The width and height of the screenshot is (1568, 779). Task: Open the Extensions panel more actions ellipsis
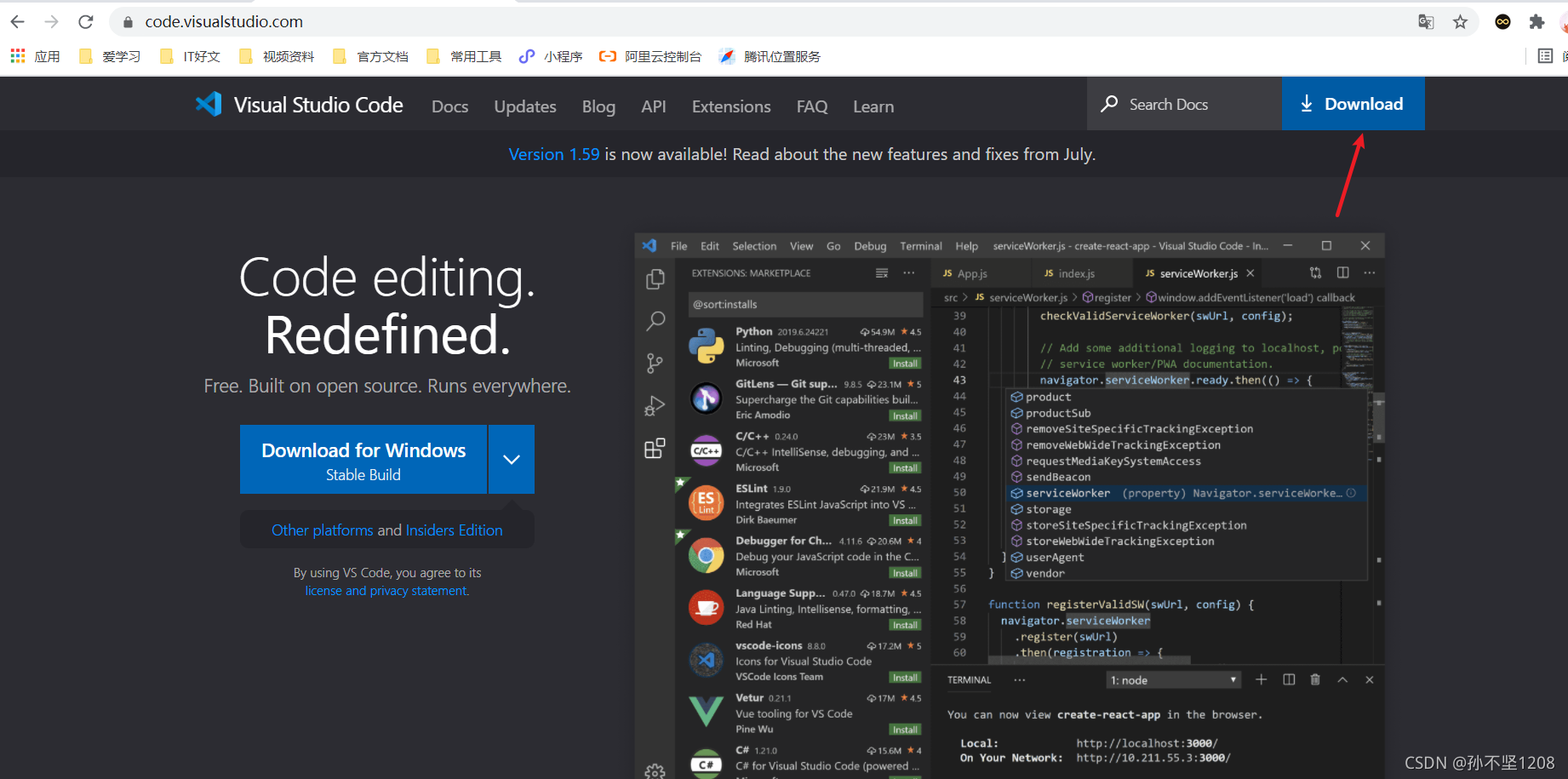909,273
